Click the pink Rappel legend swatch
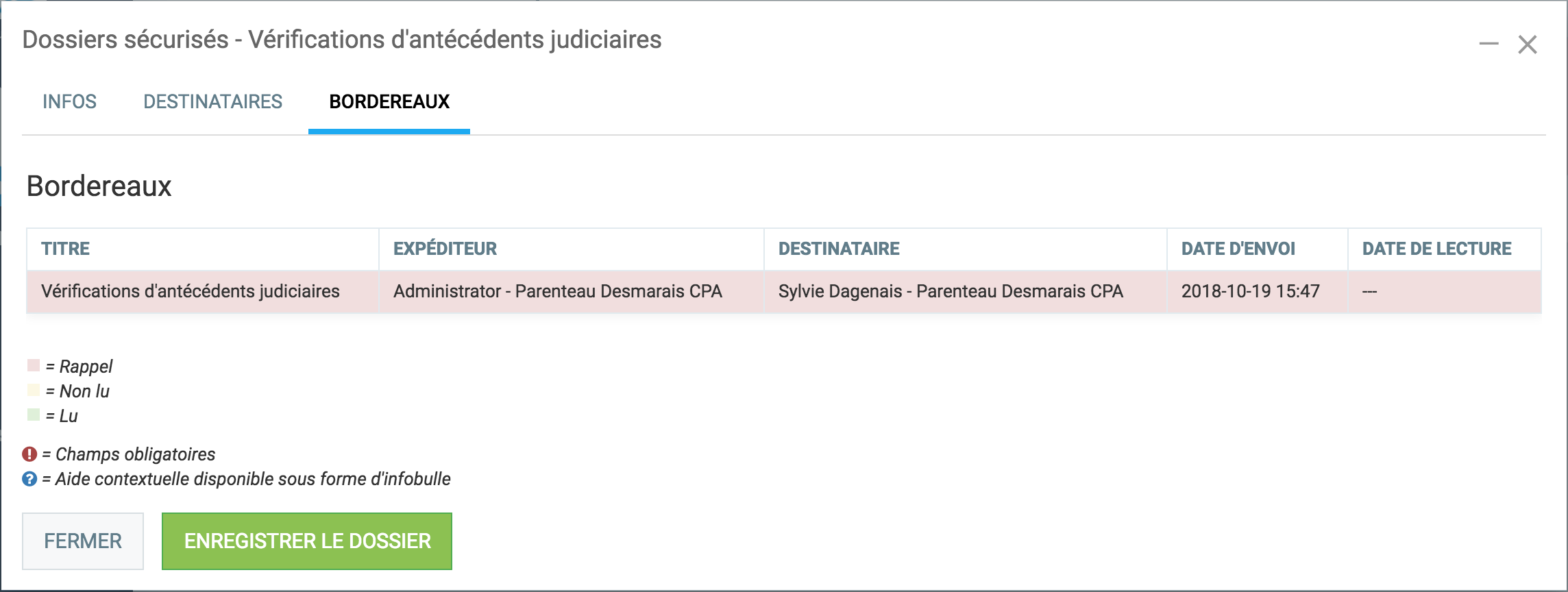Viewport: 1568px width, 592px height. click(34, 365)
